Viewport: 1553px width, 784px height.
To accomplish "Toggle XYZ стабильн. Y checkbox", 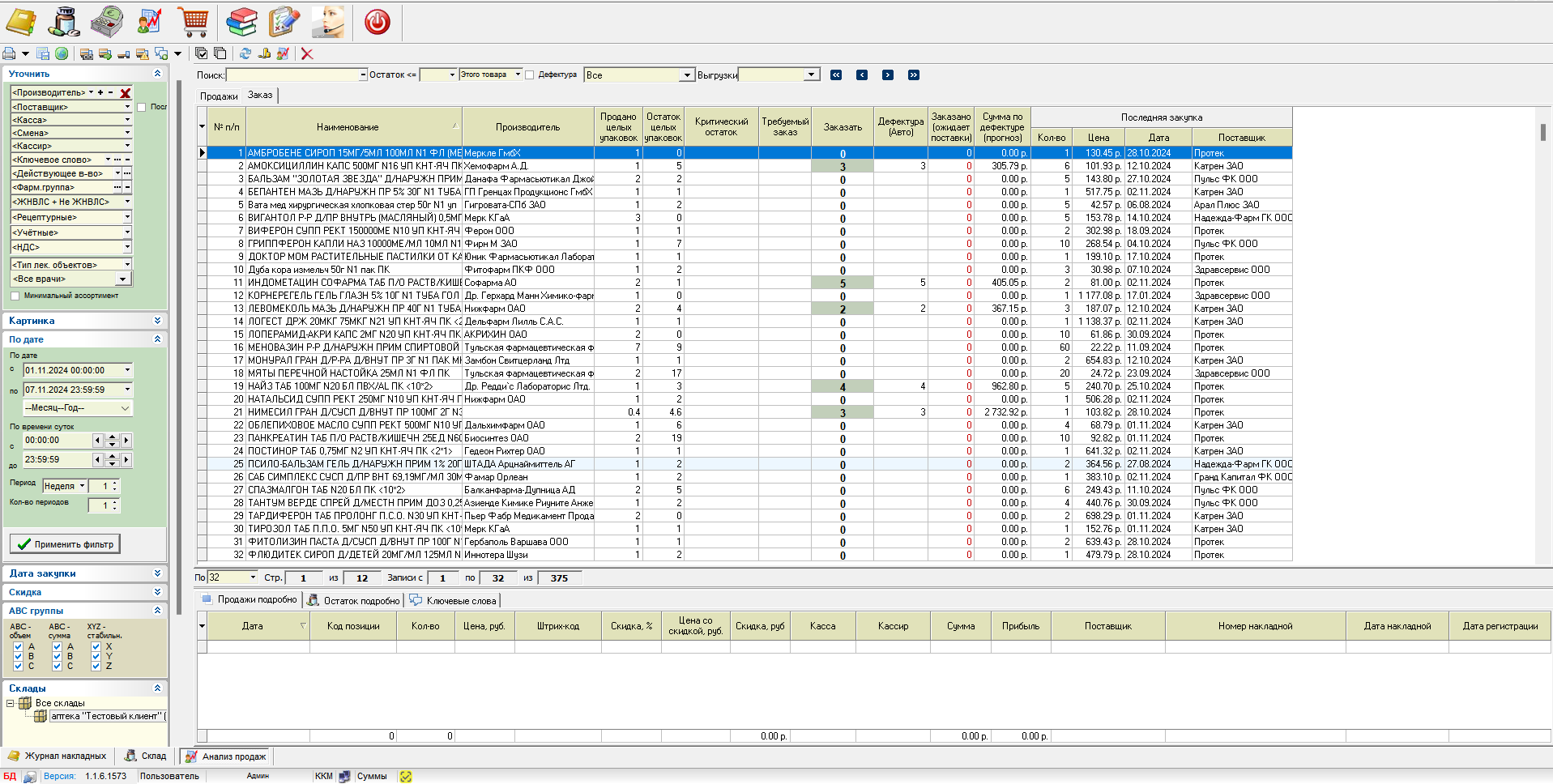I will (96, 656).
